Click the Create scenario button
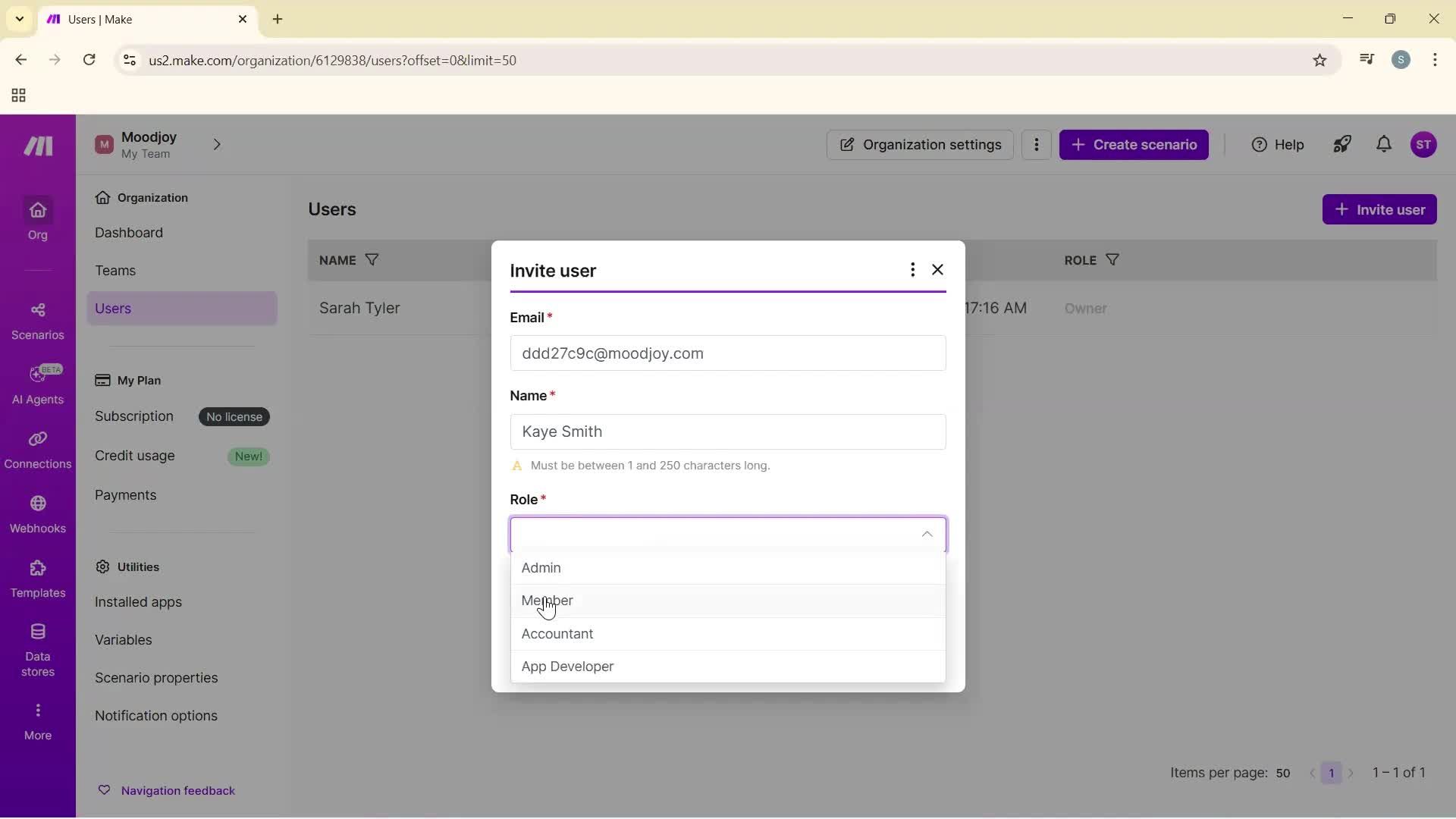 [x=1134, y=144]
